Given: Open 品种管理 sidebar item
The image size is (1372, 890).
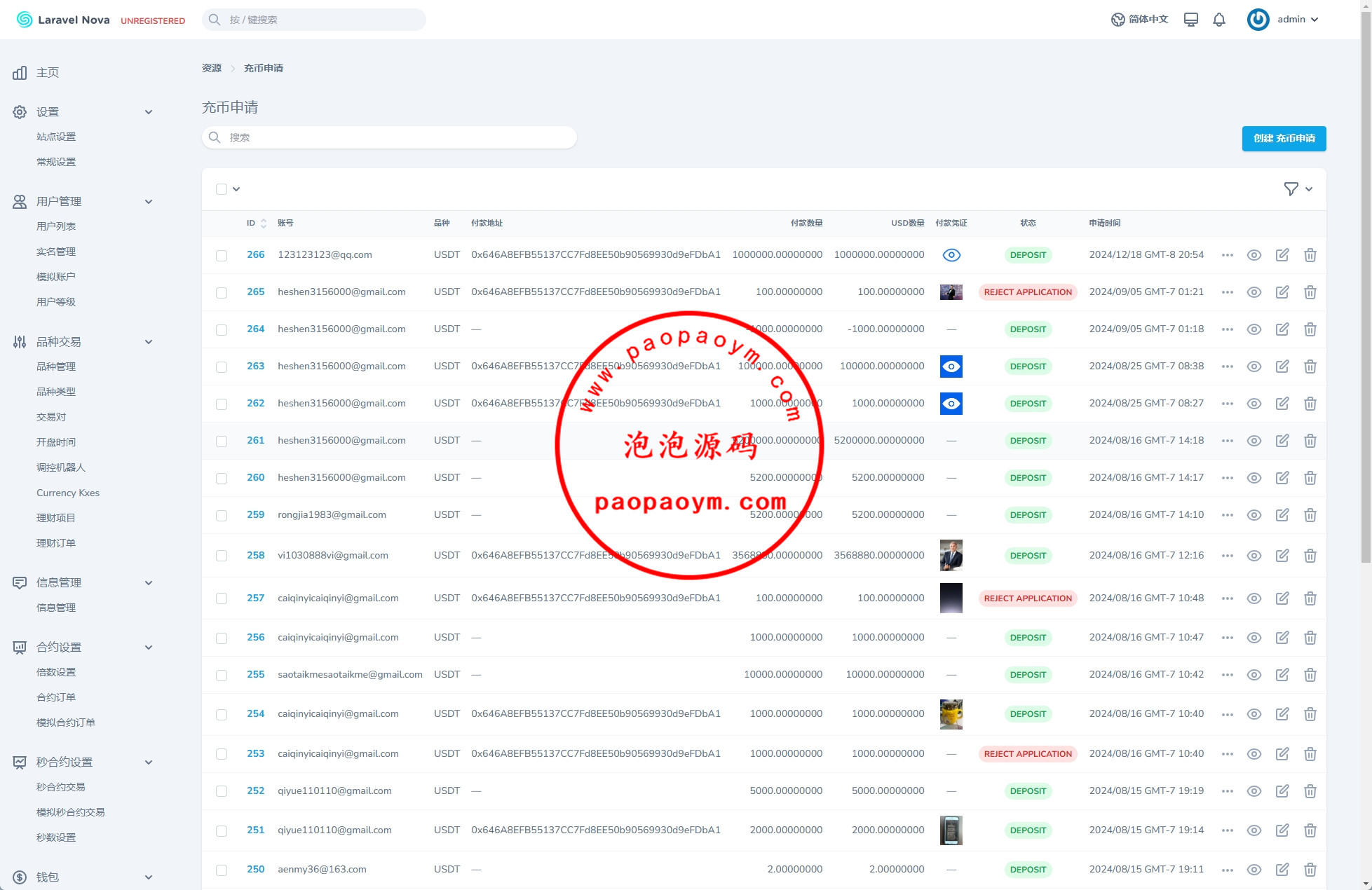Looking at the screenshot, I should point(56,367).
